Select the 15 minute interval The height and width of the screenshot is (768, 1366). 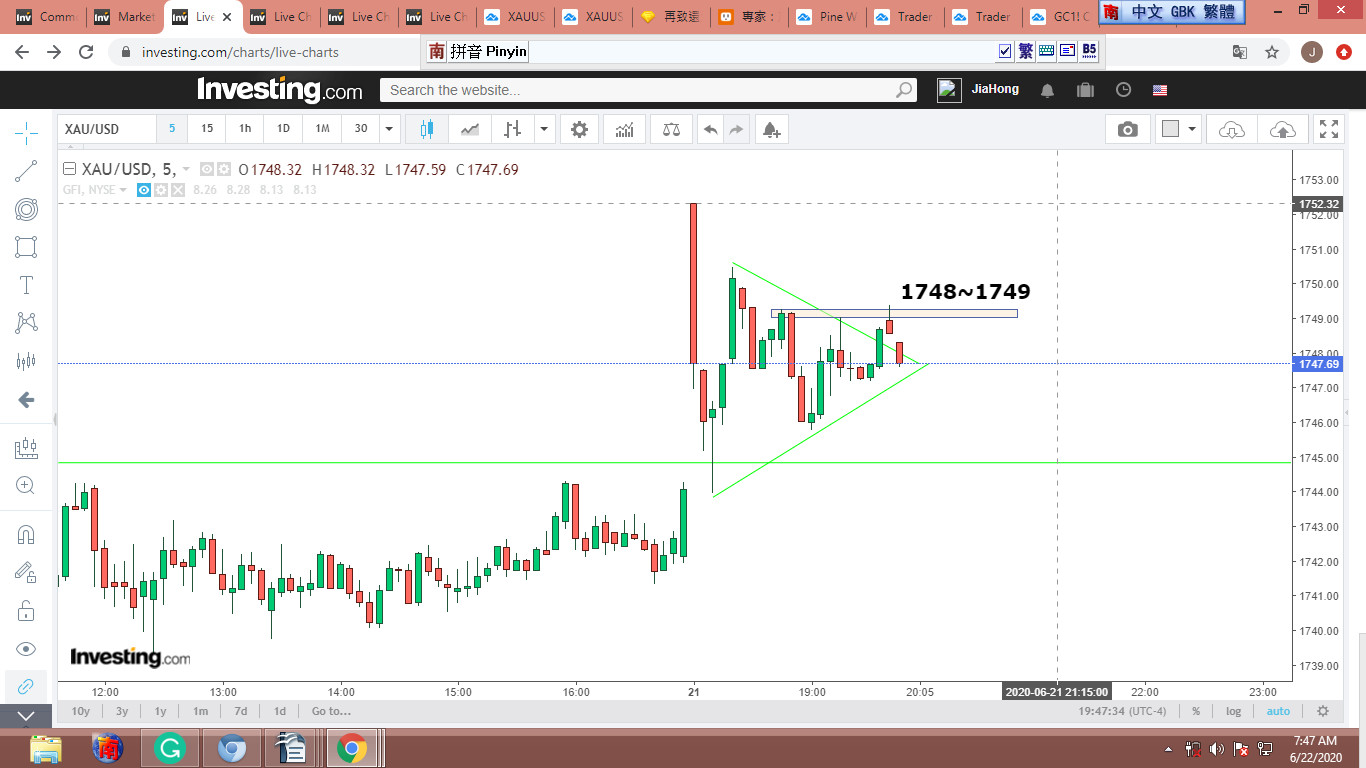pos(207,129)
